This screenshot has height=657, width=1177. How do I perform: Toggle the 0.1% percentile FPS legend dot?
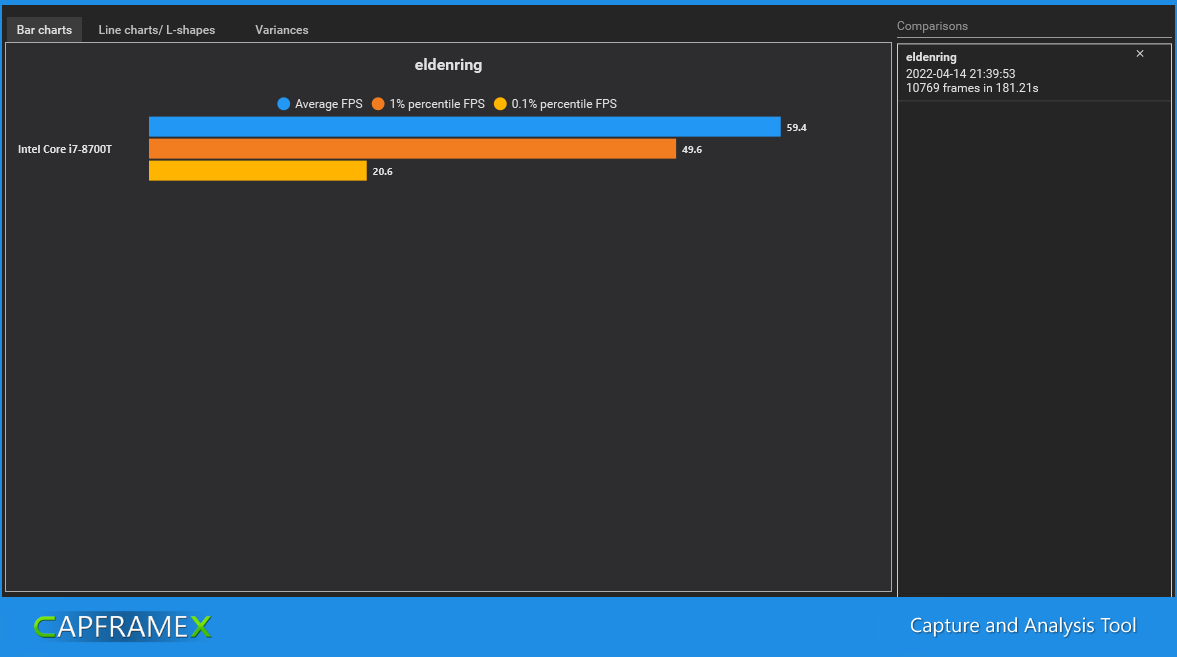pos(500,104)
